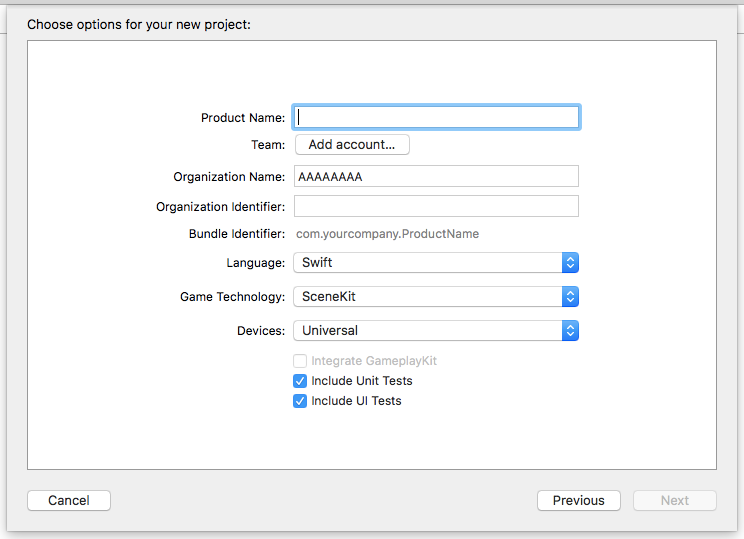
Task: Toggle the Include Unit Tests checkbox
Action: (300, 381)
